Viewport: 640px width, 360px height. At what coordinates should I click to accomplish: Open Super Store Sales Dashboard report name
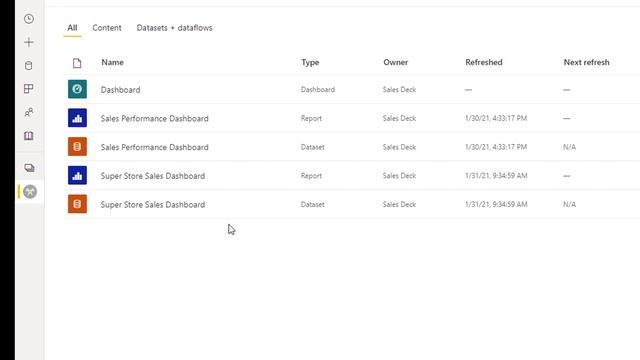pyautogui.click(x=153, y=176)
